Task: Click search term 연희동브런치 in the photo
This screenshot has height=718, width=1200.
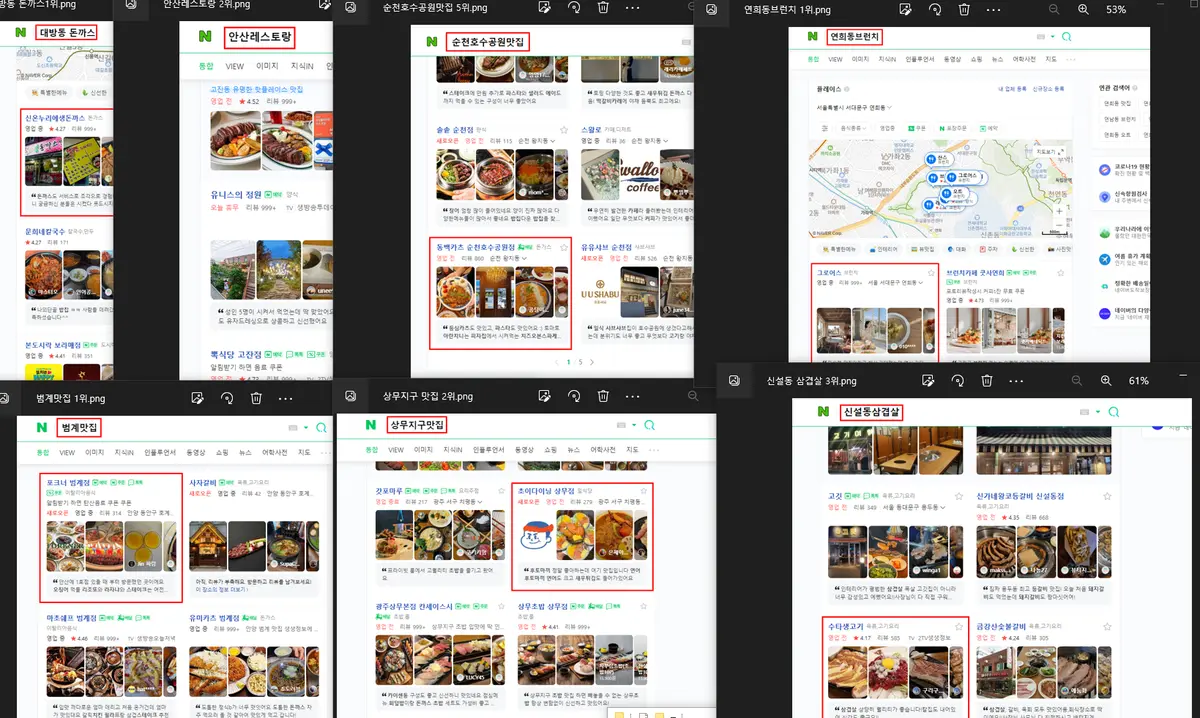Action: tap(856, 37)
